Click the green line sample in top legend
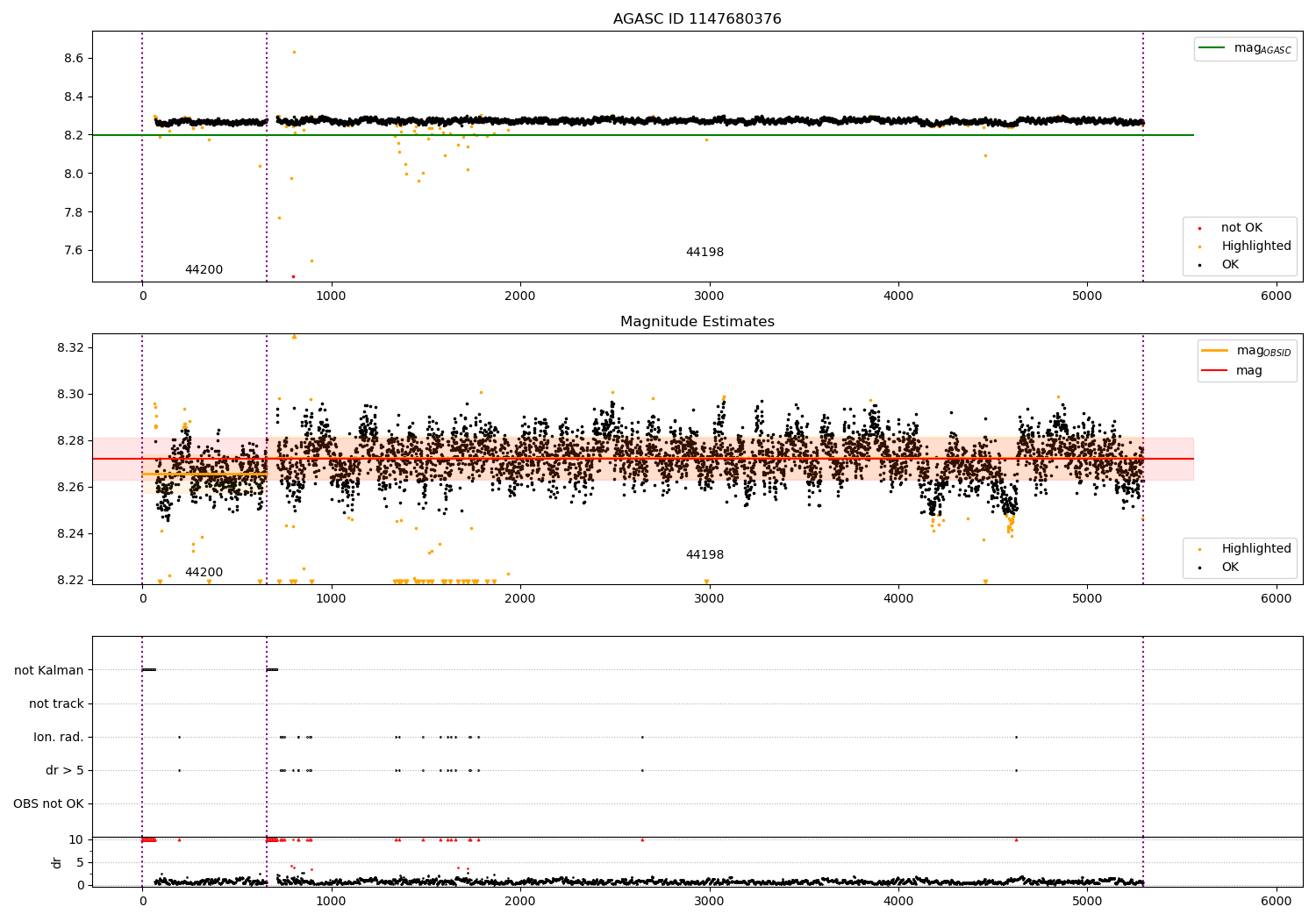The width and height of the screenshot is (1316, 921). [1212, 48]
